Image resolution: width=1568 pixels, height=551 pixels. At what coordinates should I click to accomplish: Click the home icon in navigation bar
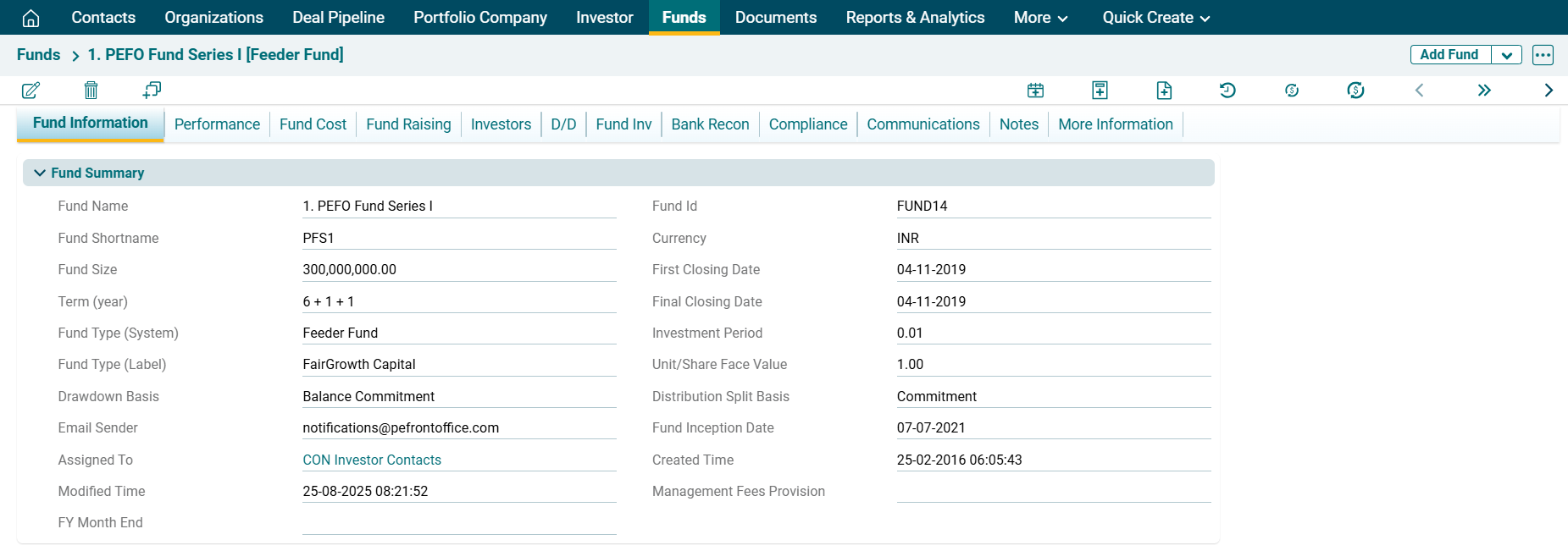tap(30, 18)
